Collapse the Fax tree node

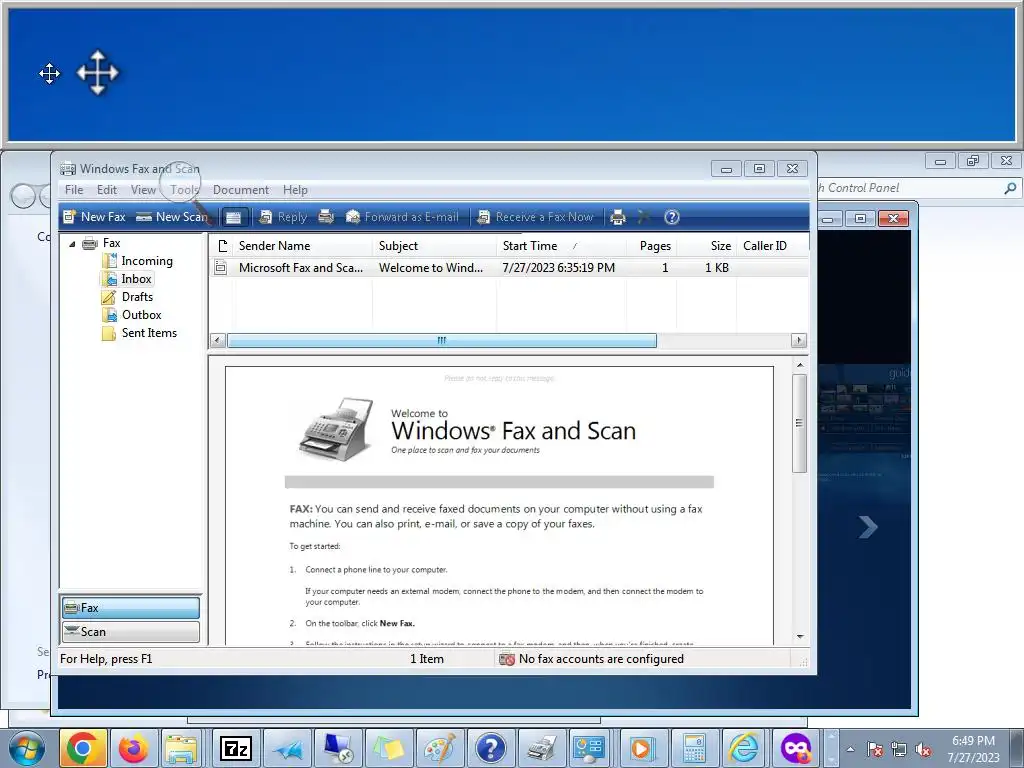tap(72, 244)
